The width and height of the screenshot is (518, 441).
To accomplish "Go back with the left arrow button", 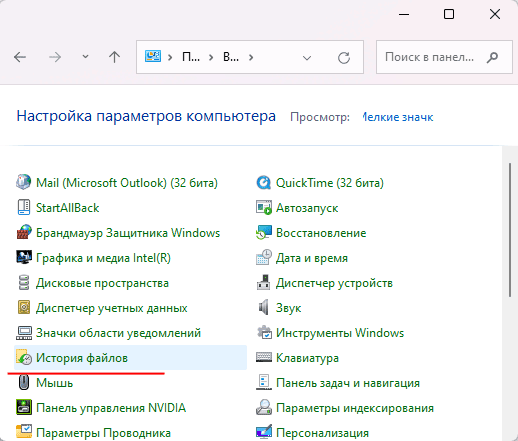I will pyautogui.click(x=20, y=57).
